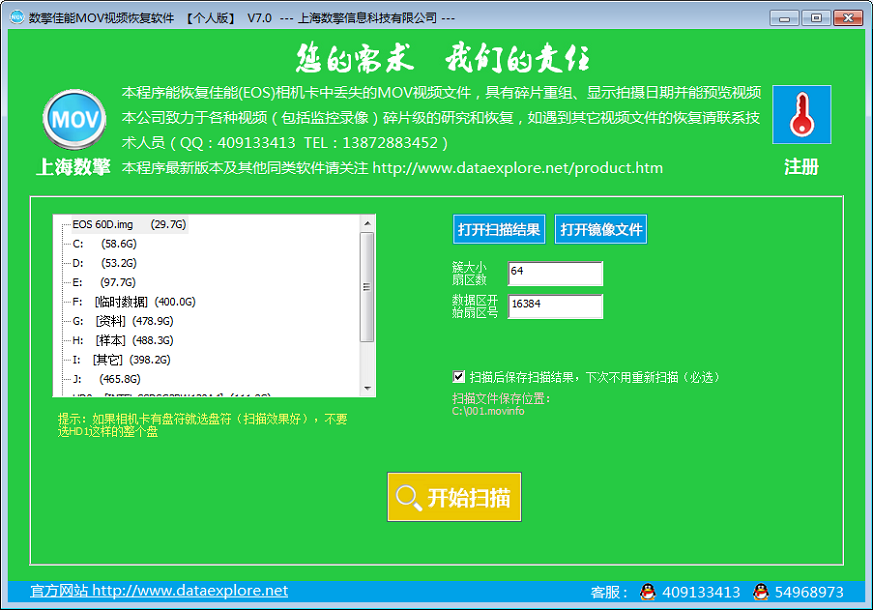This screenshot has height=610, width=873.
Task: Start scanning with the 开始扫描 button
Action: pos(454,497)
